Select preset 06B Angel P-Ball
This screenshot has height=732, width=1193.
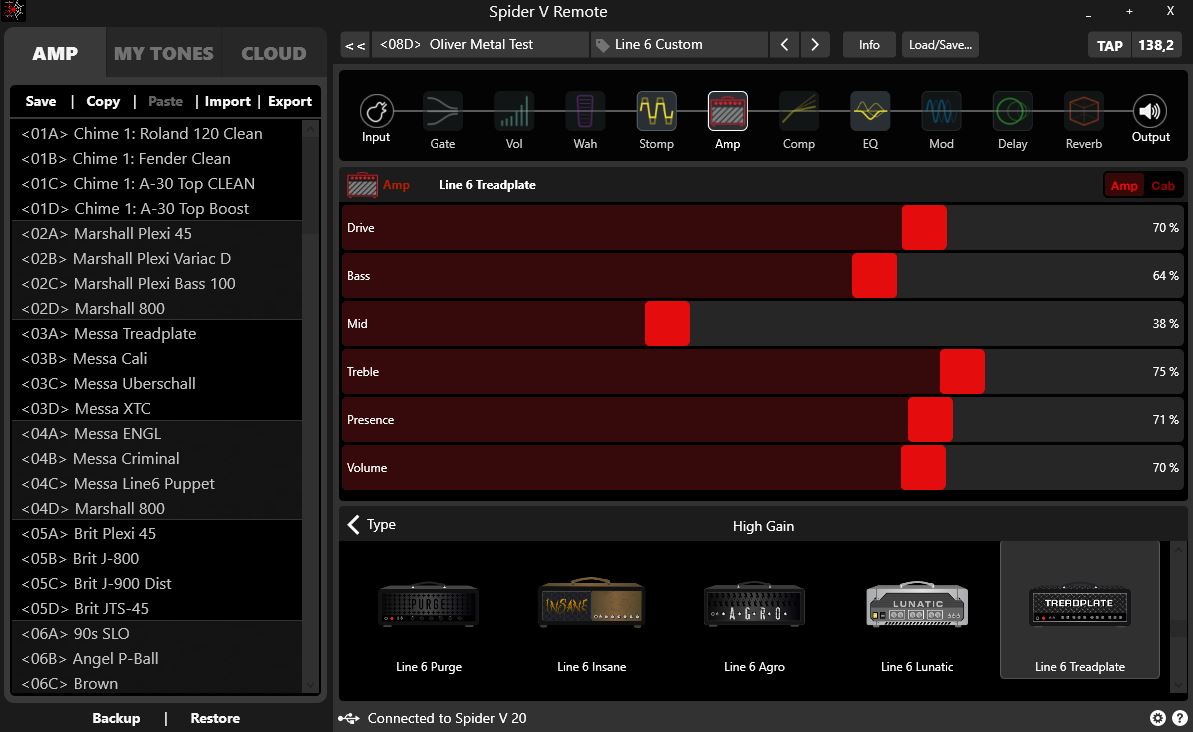(157, 659)
